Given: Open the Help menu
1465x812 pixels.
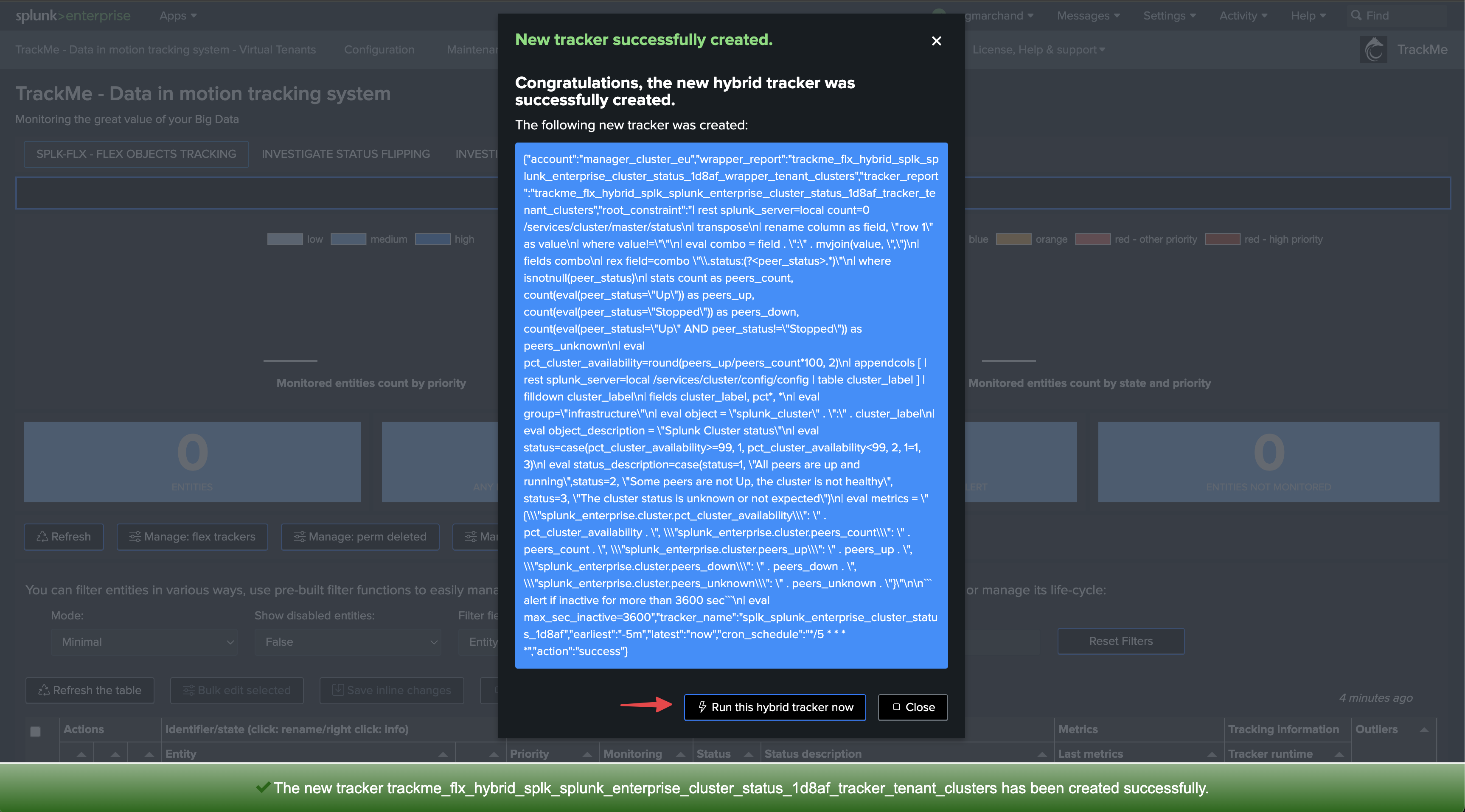Looking at the screenshot, I should pyautogui.click(x=1308, y=15).
